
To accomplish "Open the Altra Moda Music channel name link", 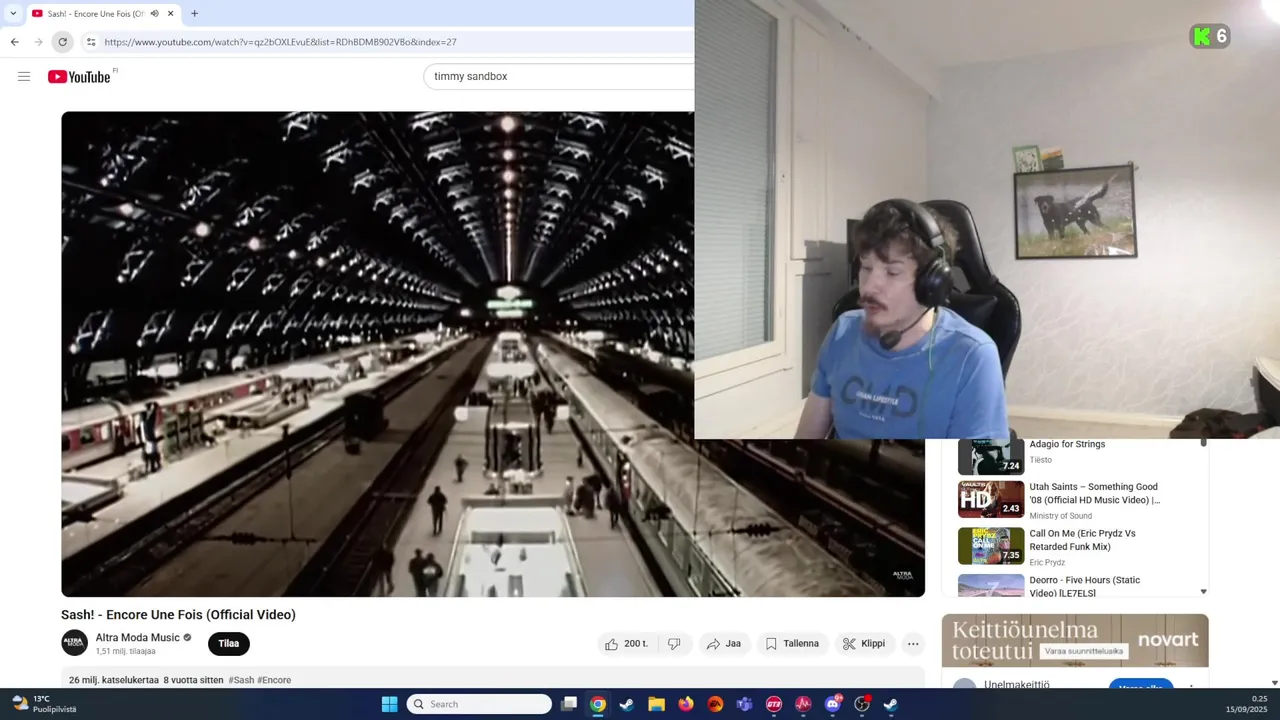I will pos(137,638).
